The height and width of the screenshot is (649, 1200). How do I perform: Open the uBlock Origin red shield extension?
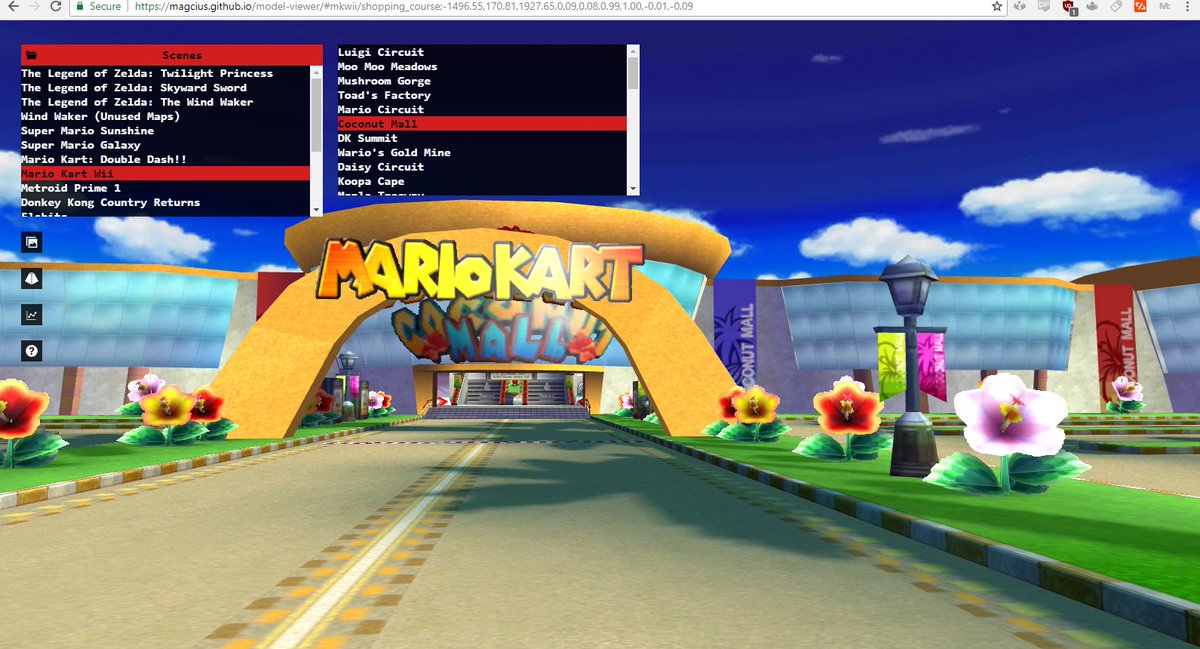click(1069, 6)
